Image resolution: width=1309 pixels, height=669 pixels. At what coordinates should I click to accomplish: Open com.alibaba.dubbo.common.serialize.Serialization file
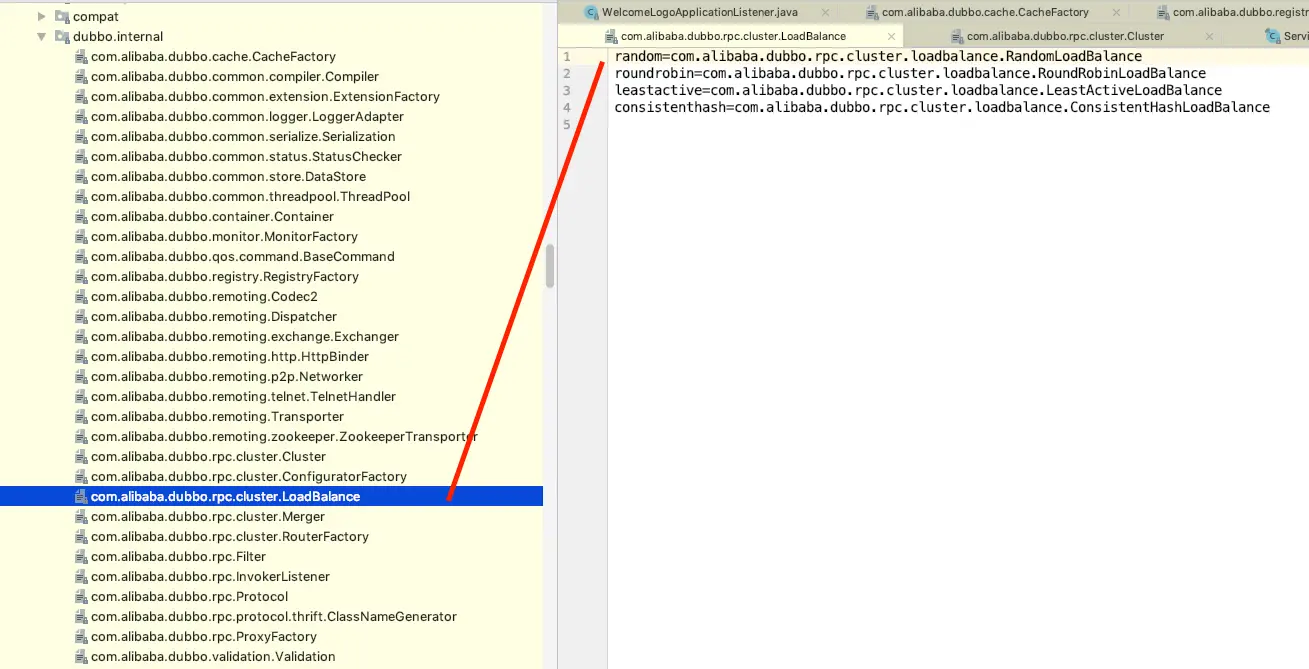pyautogui.click(x=243, y=137)
